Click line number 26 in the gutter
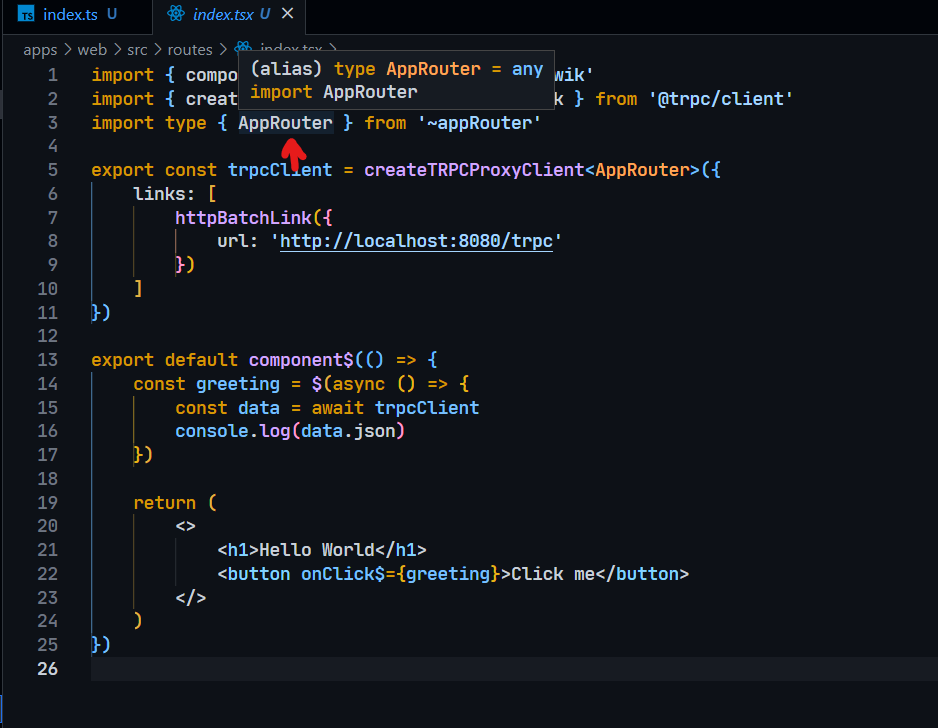The width and height of the screenshot is (938, 728). (x=47, y=669)
